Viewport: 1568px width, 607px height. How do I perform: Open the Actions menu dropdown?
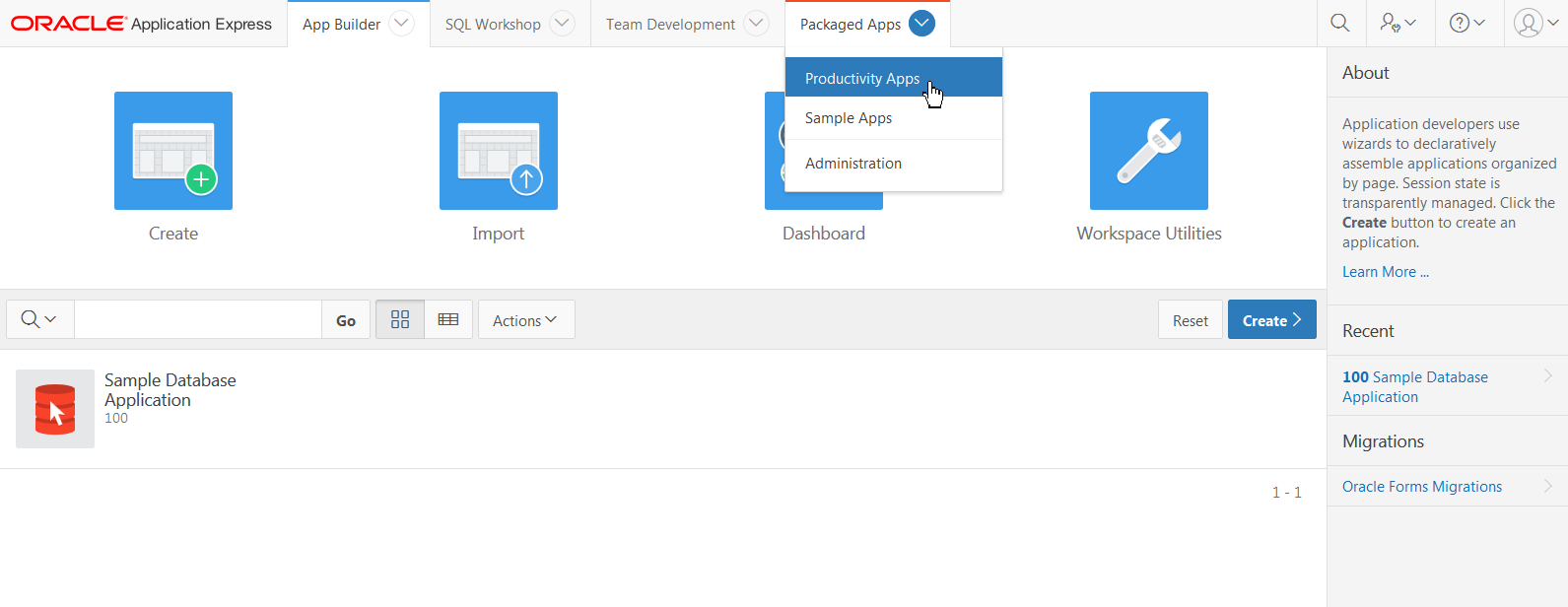[526, 319]
